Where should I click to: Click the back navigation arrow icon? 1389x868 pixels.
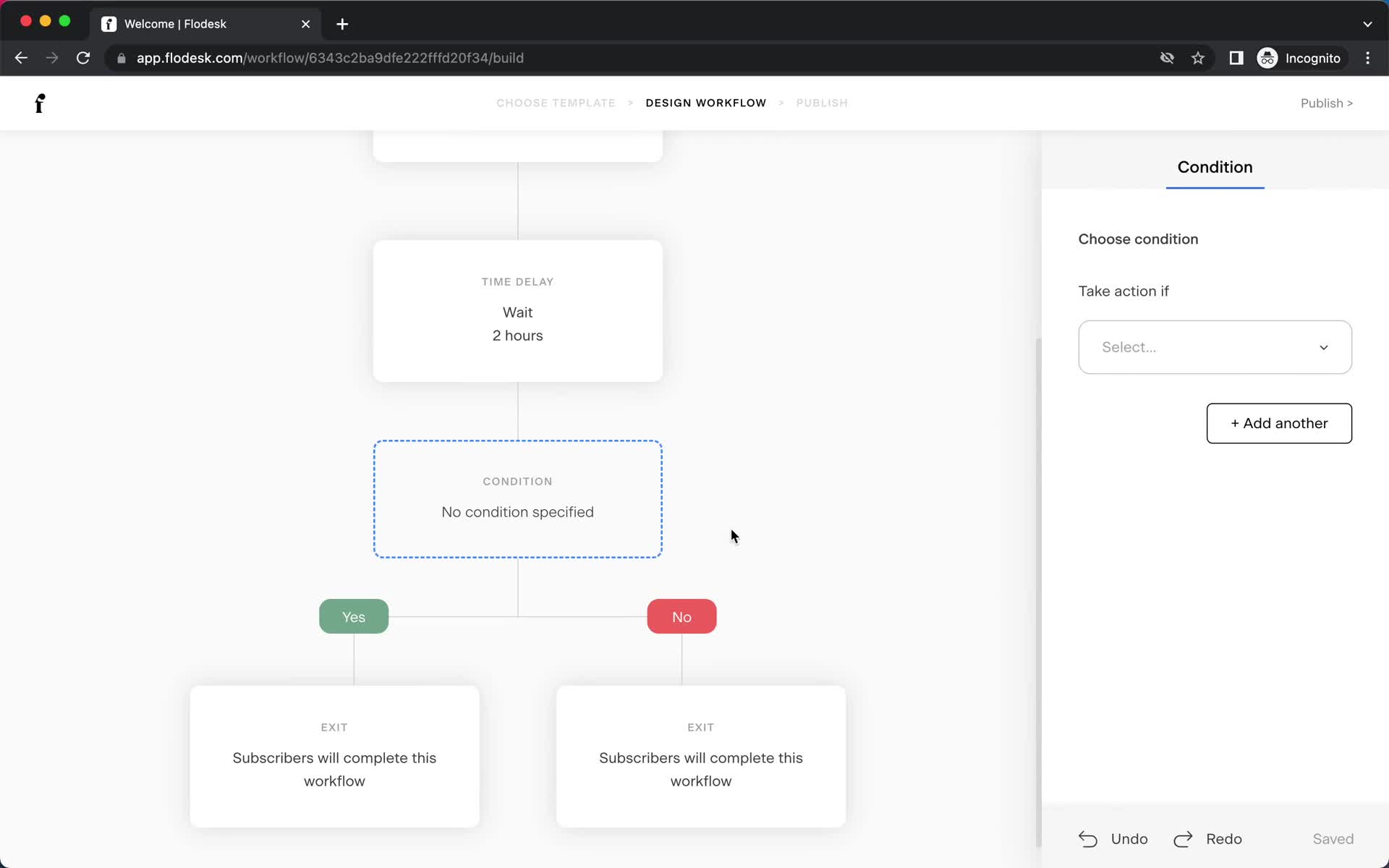point(20,58)
